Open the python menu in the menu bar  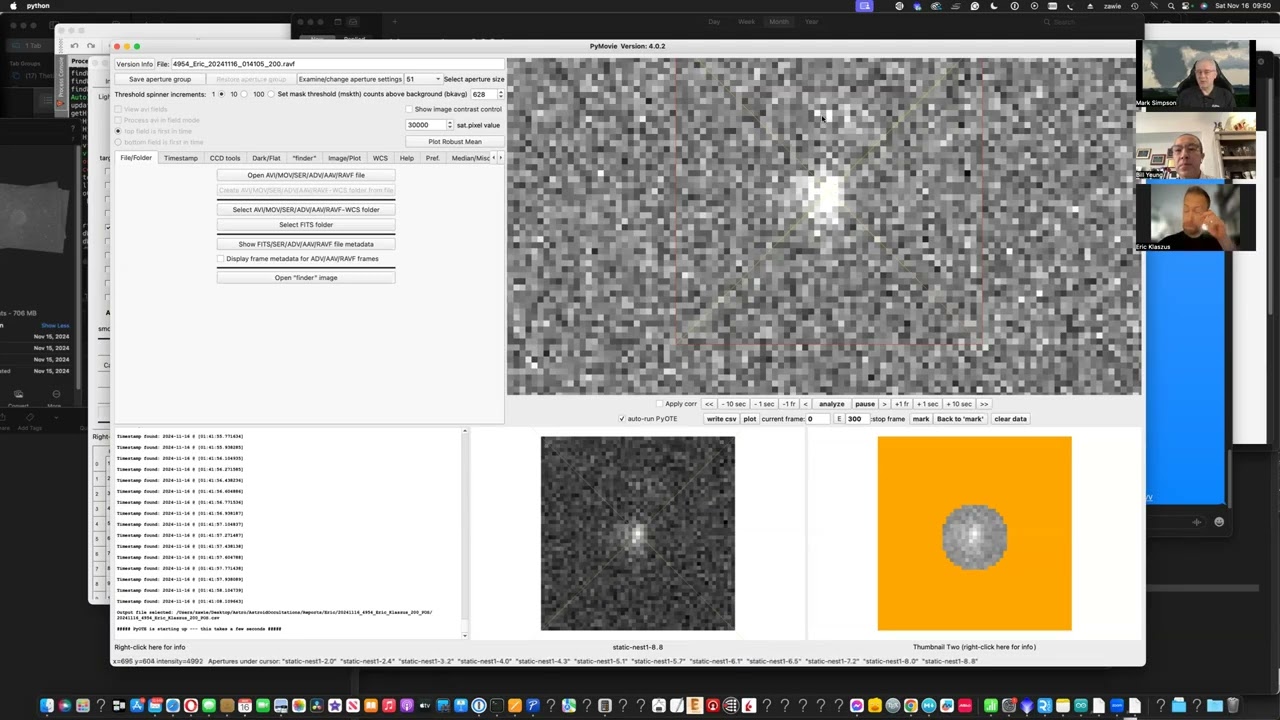tap(38, 6)
